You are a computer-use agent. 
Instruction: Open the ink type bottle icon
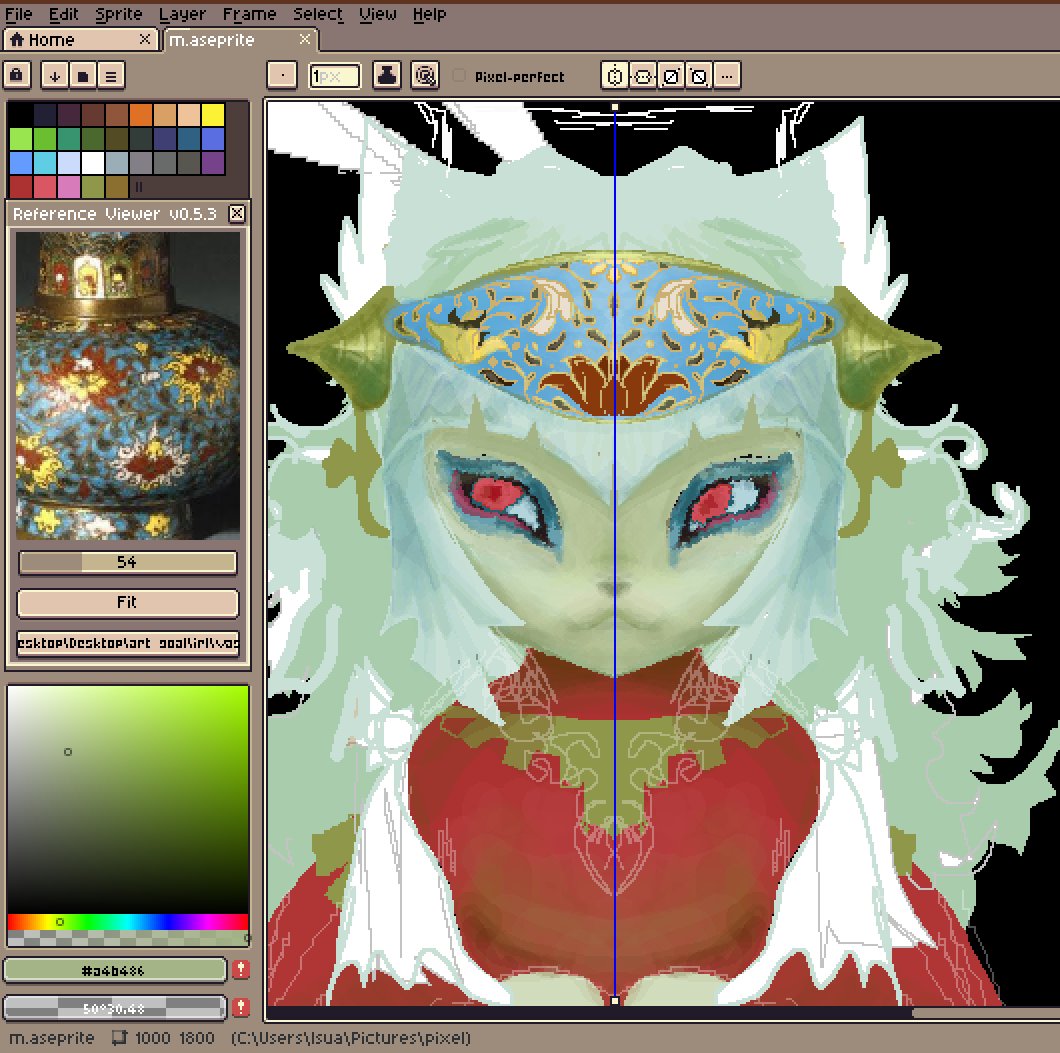[x=386, y=76]
